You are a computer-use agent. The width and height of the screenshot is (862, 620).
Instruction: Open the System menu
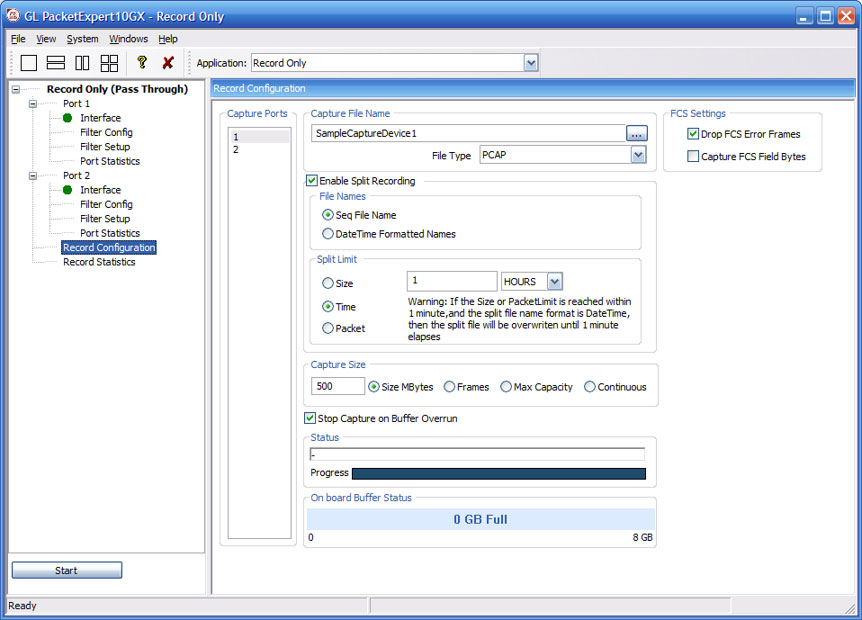pos(82,39)
